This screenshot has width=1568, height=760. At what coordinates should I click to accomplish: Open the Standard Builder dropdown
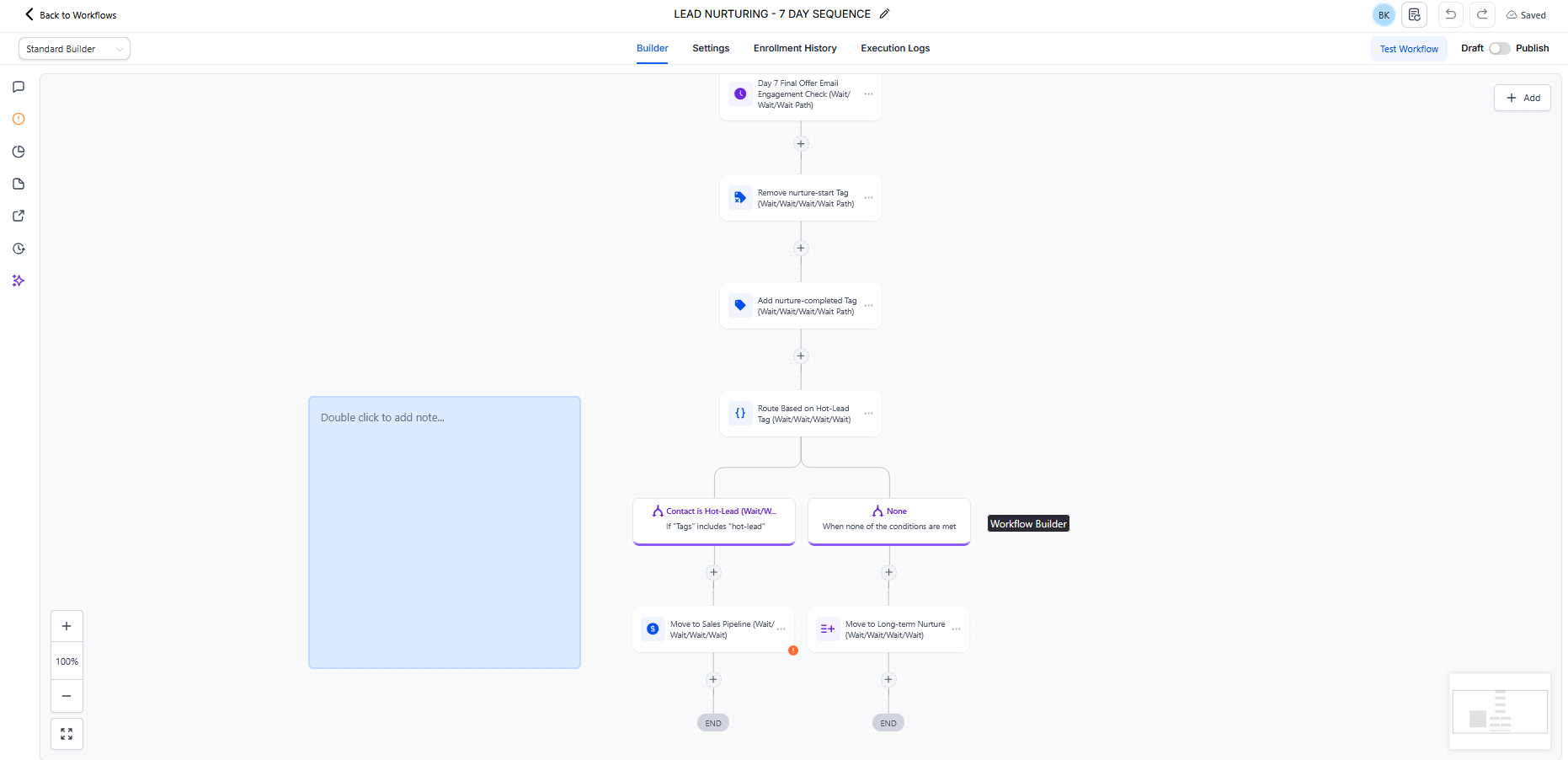(74, 49)
